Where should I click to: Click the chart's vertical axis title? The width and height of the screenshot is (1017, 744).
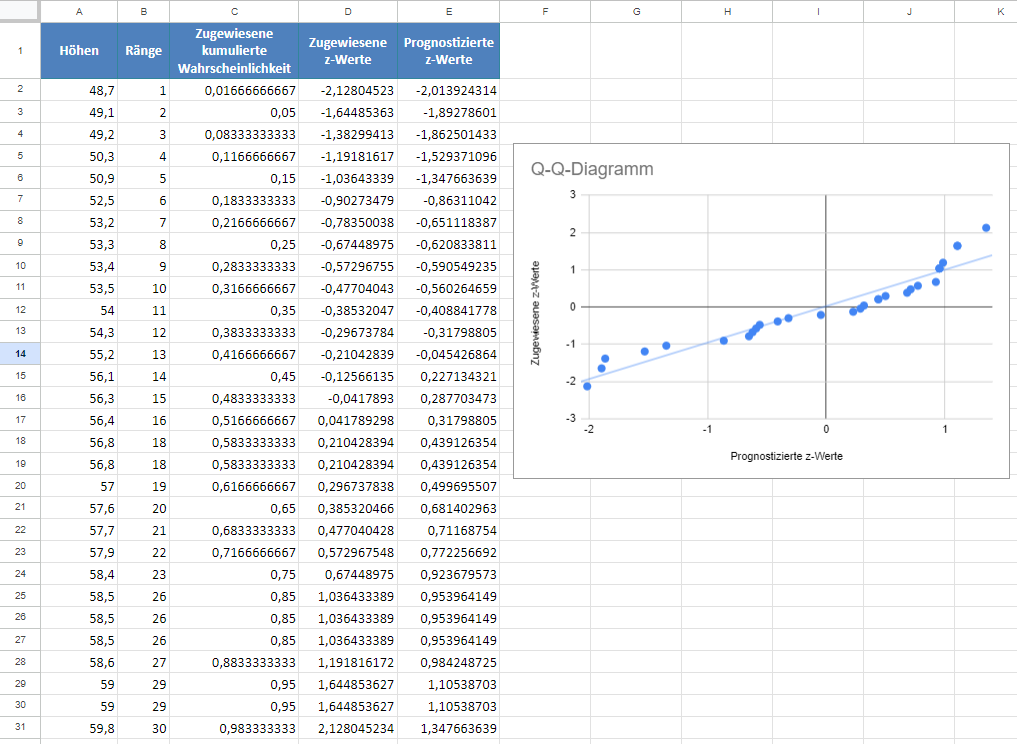click(x=535, y=313)
